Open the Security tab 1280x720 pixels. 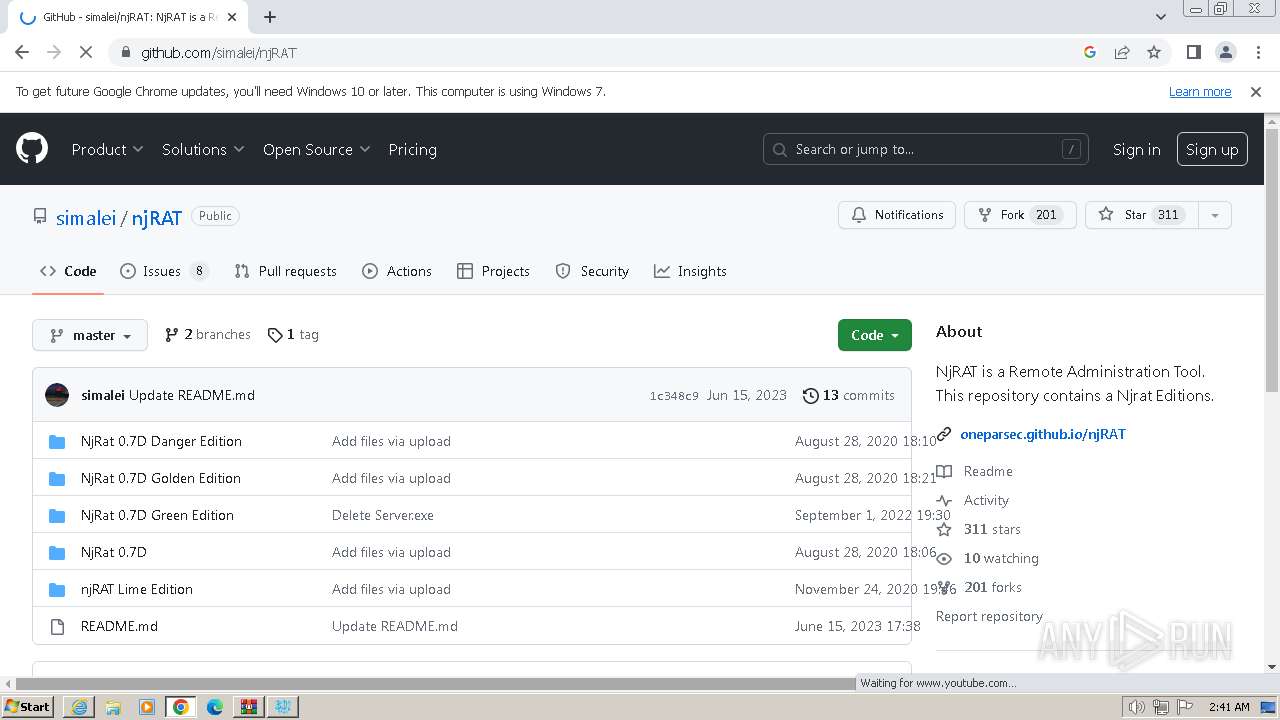[x=592, y=271]
